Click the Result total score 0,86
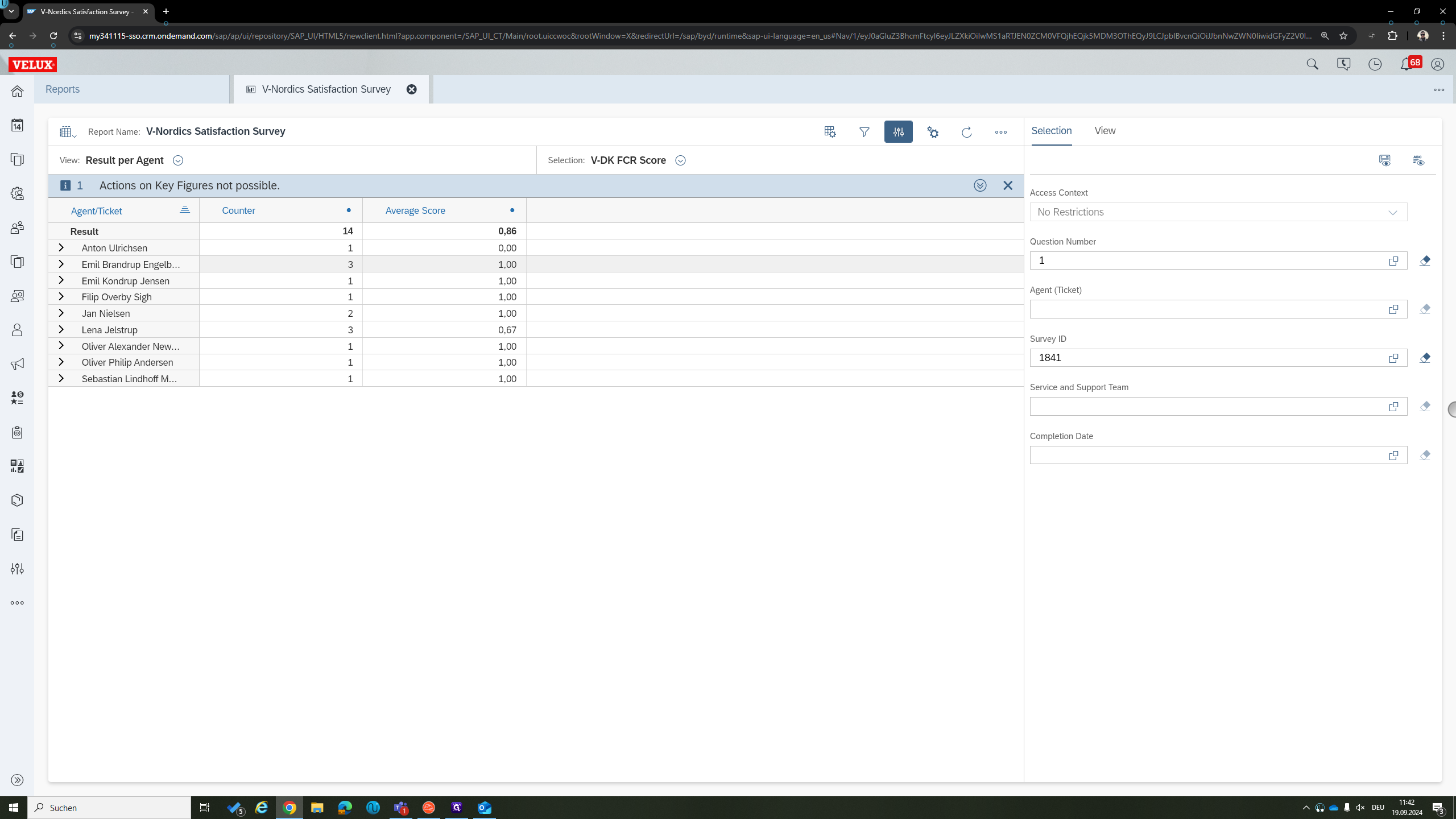 tap(507, 231)
